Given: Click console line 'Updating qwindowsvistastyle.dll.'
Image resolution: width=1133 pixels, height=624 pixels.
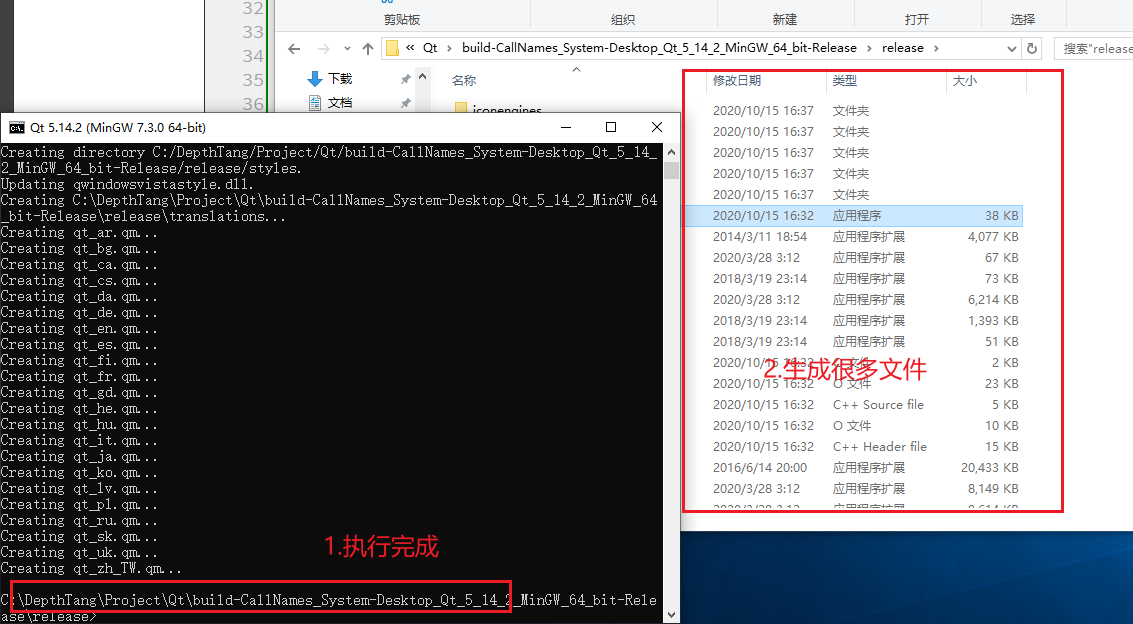Looking at the screenshot, I should click(x=127, y=184).
